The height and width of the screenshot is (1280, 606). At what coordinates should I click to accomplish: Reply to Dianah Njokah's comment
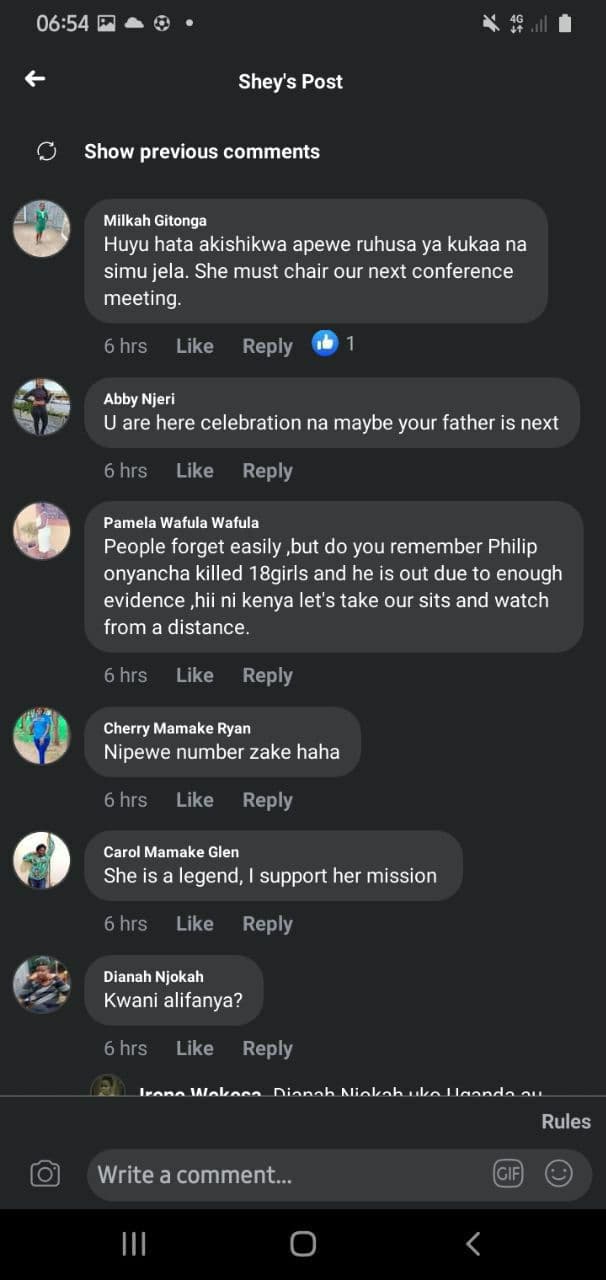[x=267, y=1048]
